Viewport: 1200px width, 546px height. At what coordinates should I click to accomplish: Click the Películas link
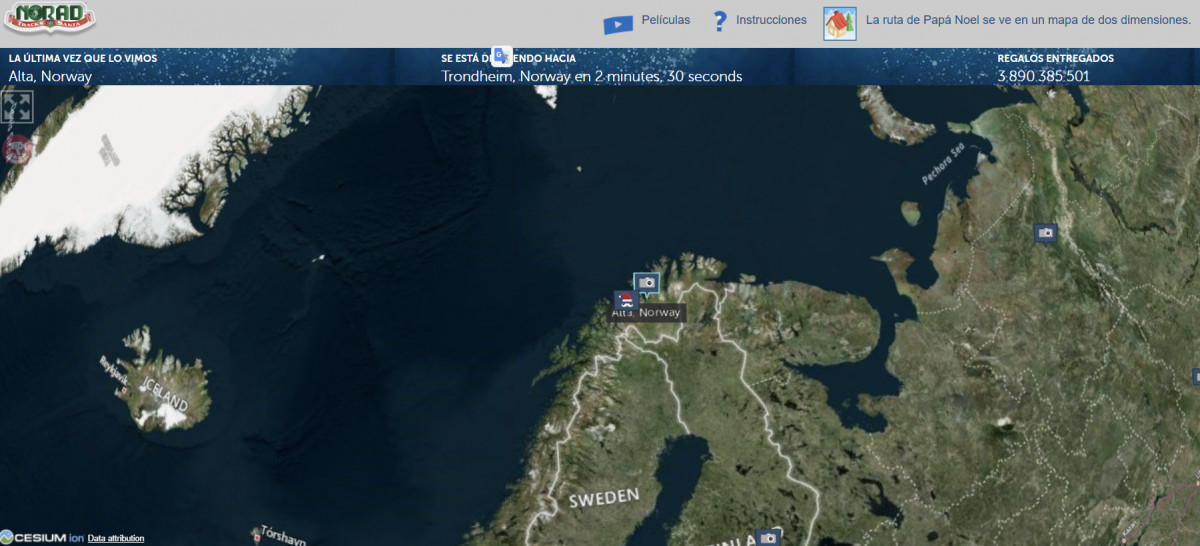coord(665,20)
